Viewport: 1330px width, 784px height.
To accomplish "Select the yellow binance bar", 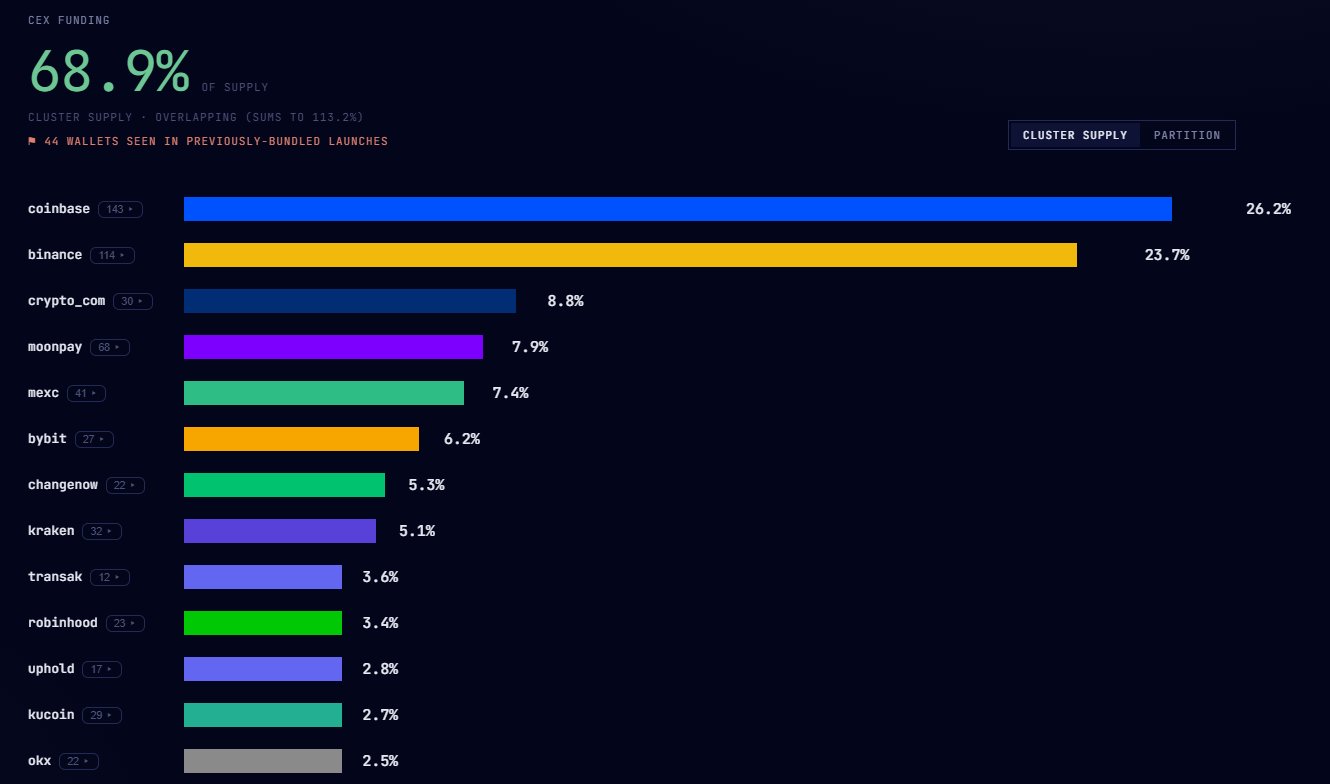I will click(630, 255).
